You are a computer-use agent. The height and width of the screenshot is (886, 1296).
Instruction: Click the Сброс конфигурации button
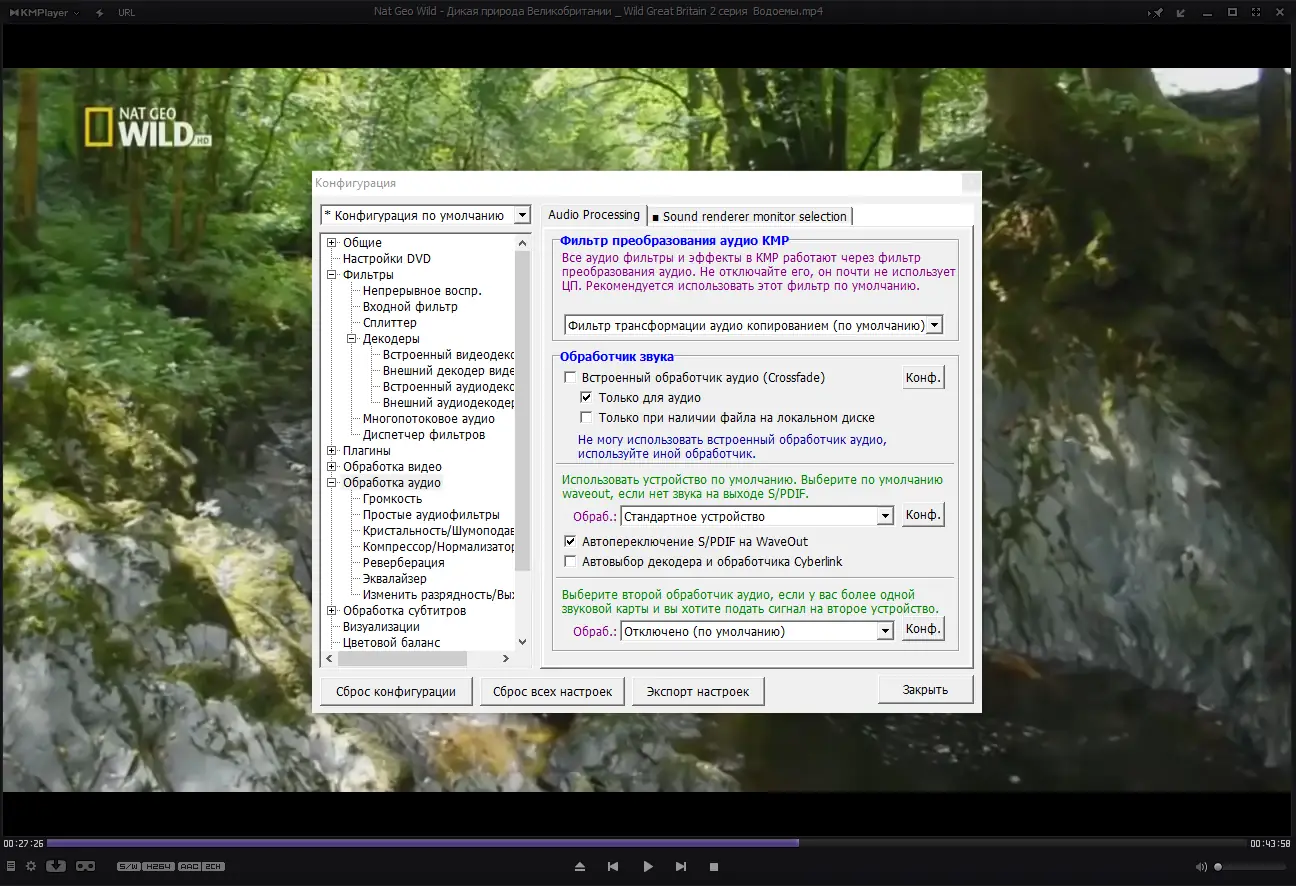click(x=396, y=691)
